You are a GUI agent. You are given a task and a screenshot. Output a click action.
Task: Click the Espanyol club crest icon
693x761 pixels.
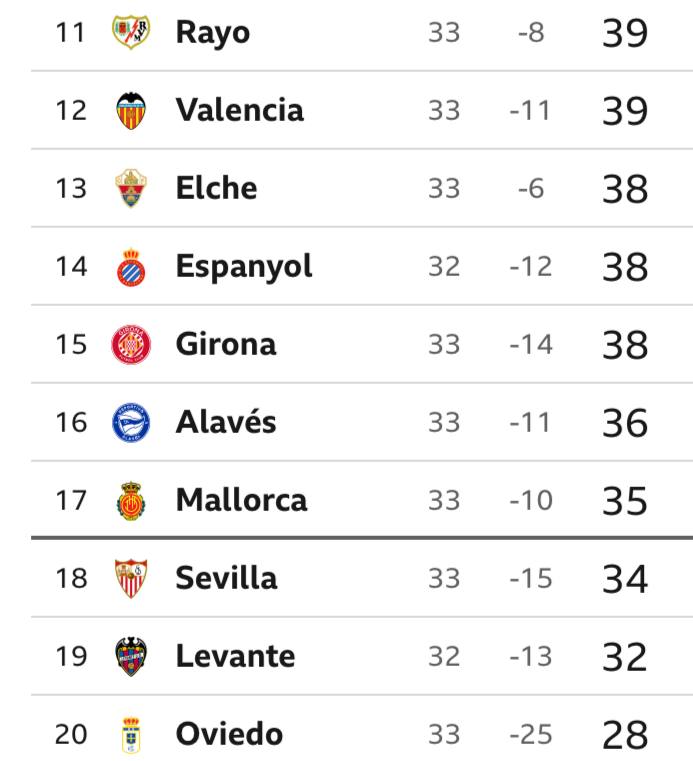131,267
